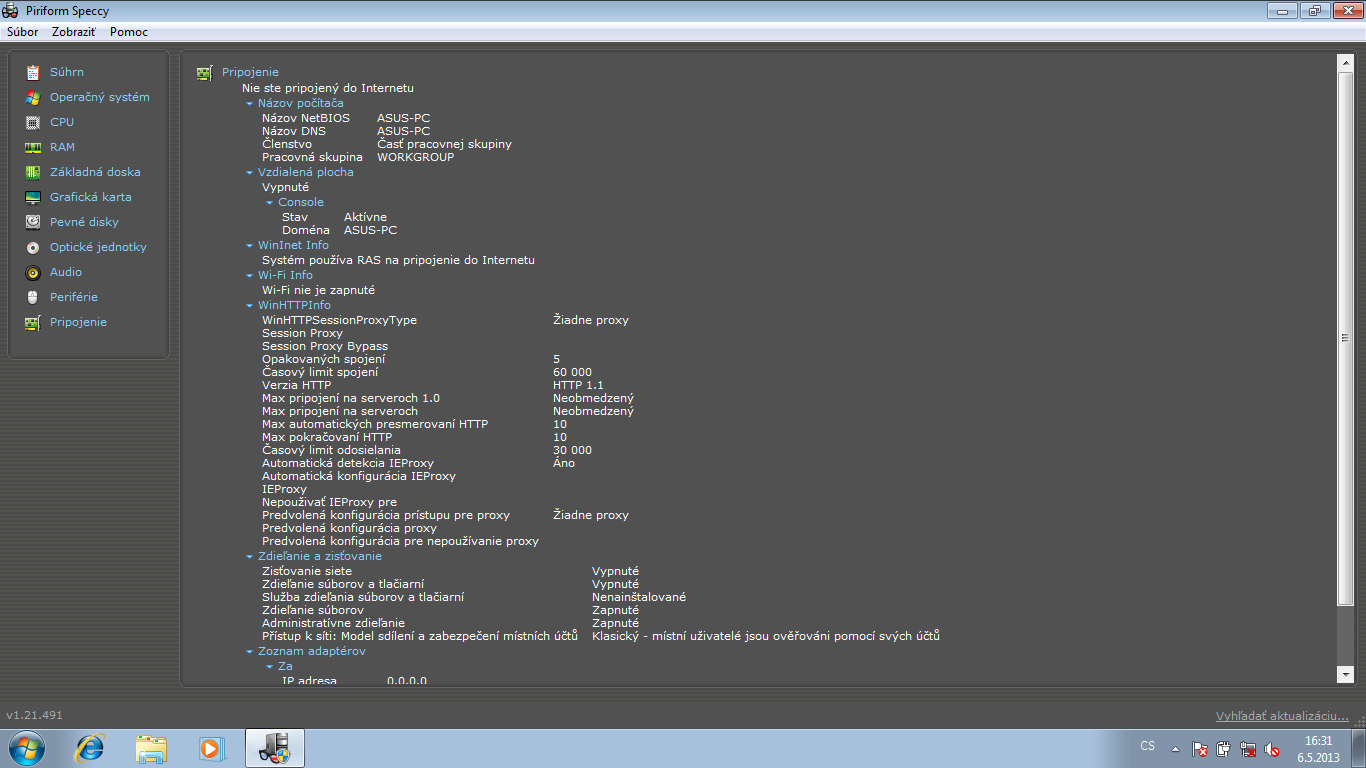Click the Speccy taskbar button

[x=274, y=748]
